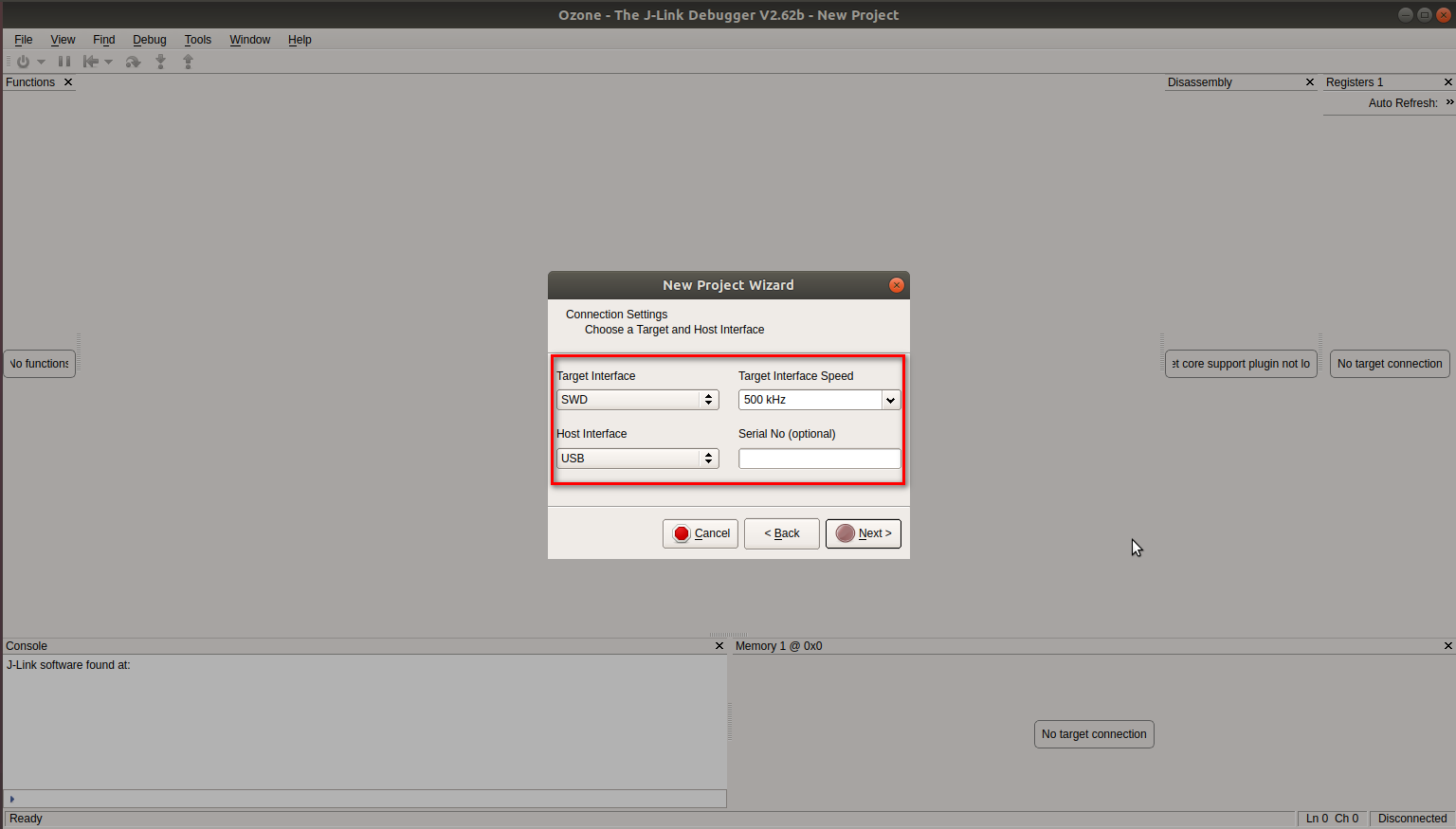Viewport: 1456px width, 829px height.
Task: Click the 'Connection Settings' wizard heading
Action: point(616,315)
